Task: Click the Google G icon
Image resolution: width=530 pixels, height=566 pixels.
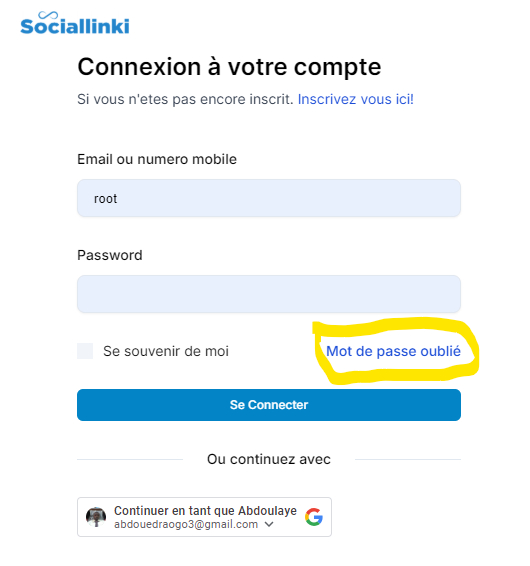Action: [x=314, y=517]
